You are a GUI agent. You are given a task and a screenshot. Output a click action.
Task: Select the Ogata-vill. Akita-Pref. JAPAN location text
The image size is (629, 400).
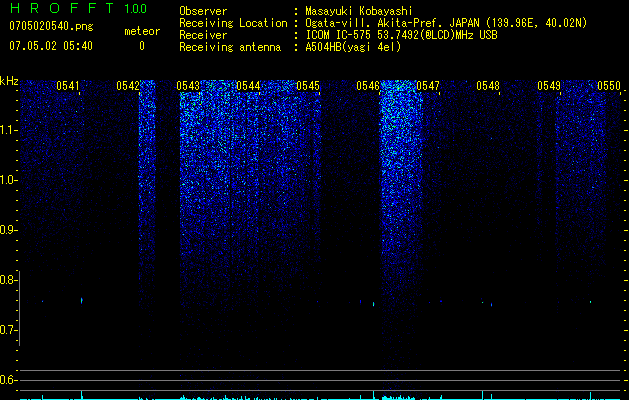click(x=446, y=23)
